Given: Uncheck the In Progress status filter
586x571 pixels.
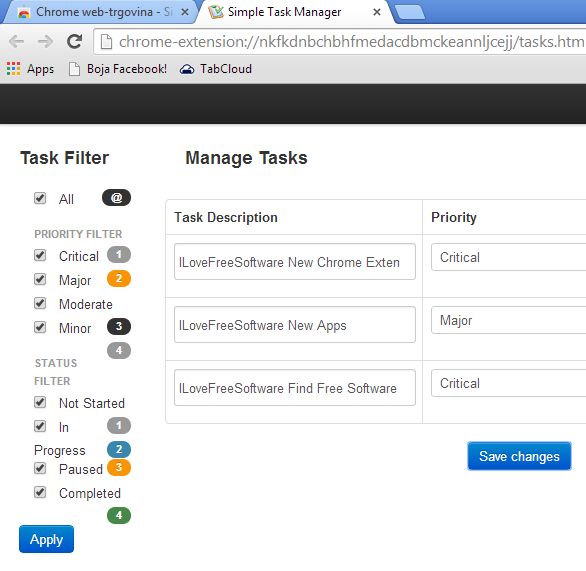Looking at the screenshot, I should (x=40, y=426).
